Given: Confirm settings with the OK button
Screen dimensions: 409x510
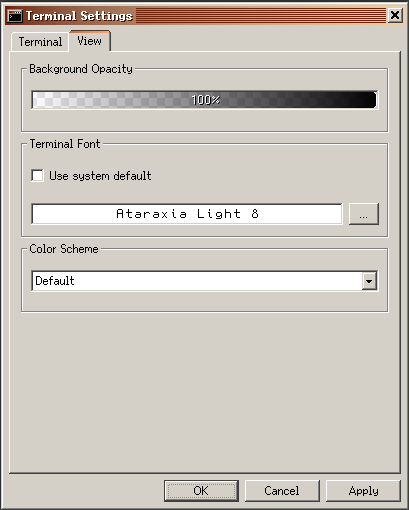Looking at the screenshot, I should pos(201,491).
